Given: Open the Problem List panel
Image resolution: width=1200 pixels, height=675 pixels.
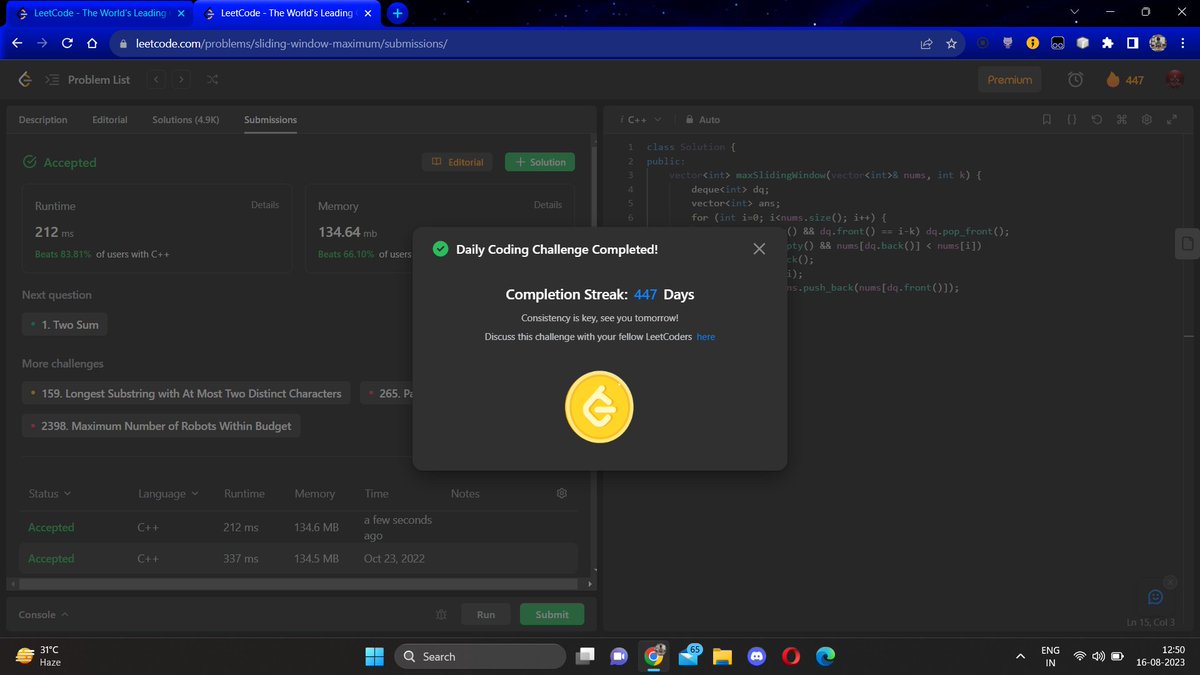Looking at the screenshot, I should pos(89,80).
